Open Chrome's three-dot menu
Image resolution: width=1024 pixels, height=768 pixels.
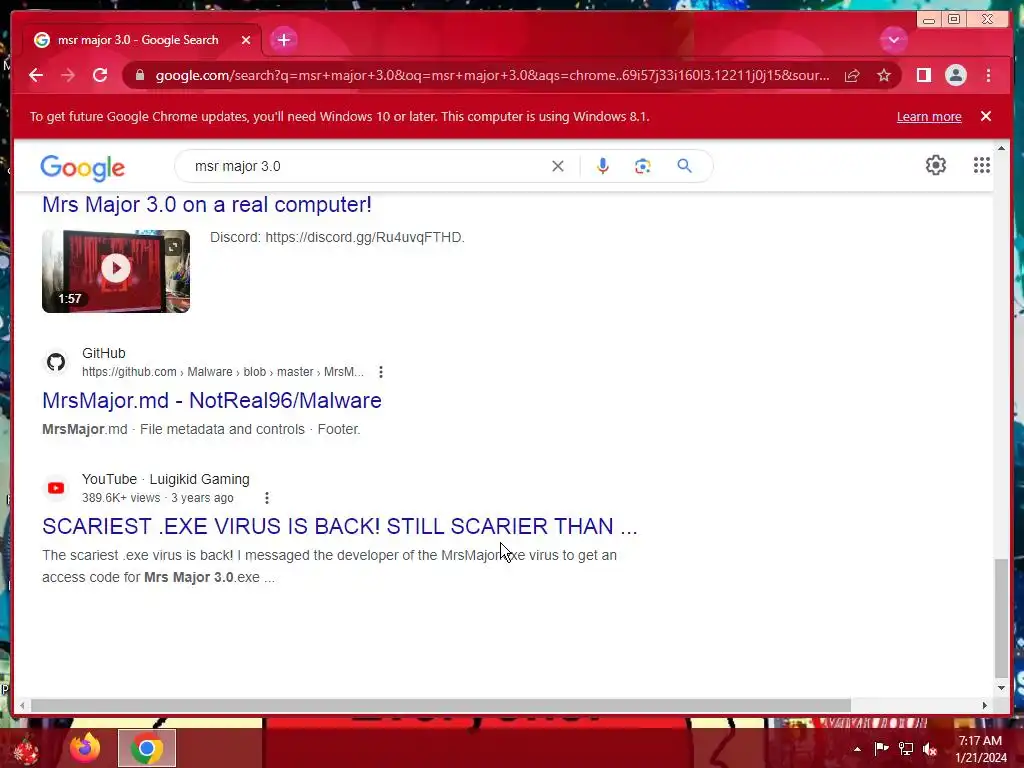coord(988,75)
